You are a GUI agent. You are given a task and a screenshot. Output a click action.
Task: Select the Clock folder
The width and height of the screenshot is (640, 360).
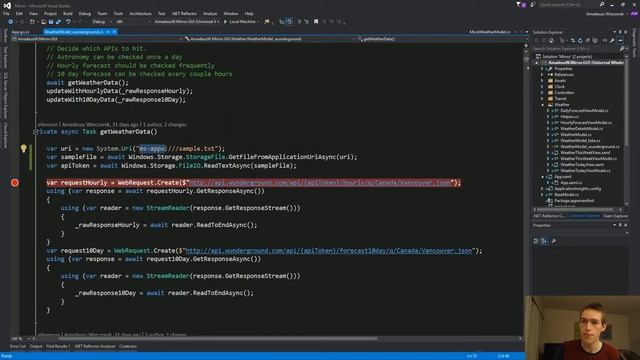[559, 87]
